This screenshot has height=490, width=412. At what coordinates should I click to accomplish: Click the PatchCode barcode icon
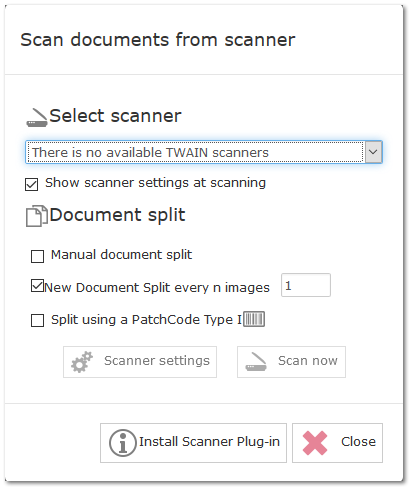254,319
